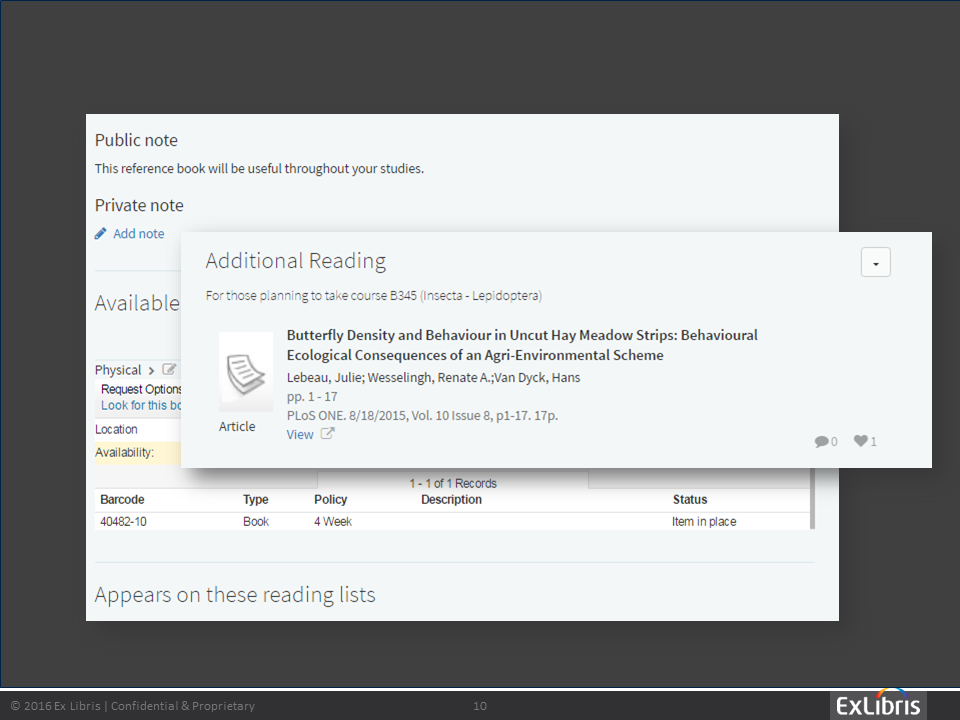The image size is (960, 720).
Task: Click the comments speech bubble icon
Action: [x=821, y=441]
